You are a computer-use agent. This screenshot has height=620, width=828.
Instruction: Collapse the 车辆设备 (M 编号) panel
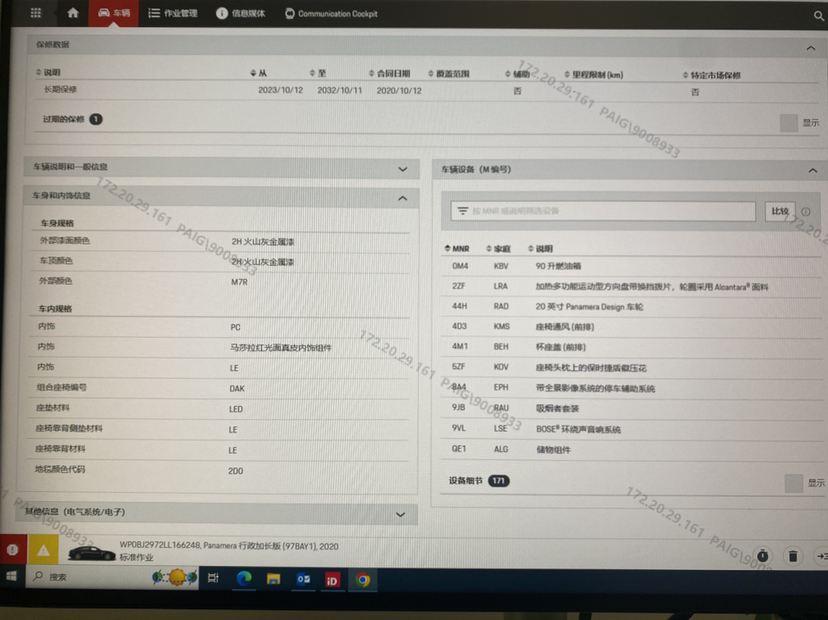(813, 170)
